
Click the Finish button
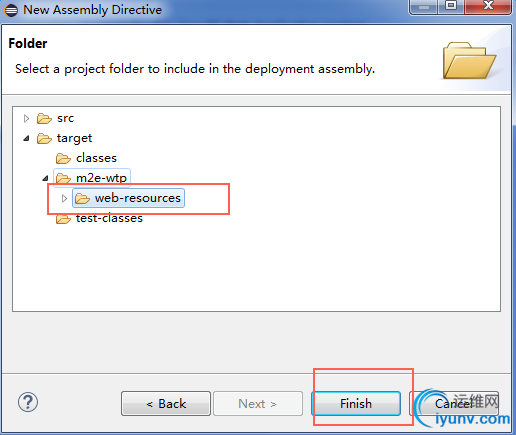point(356,404)
